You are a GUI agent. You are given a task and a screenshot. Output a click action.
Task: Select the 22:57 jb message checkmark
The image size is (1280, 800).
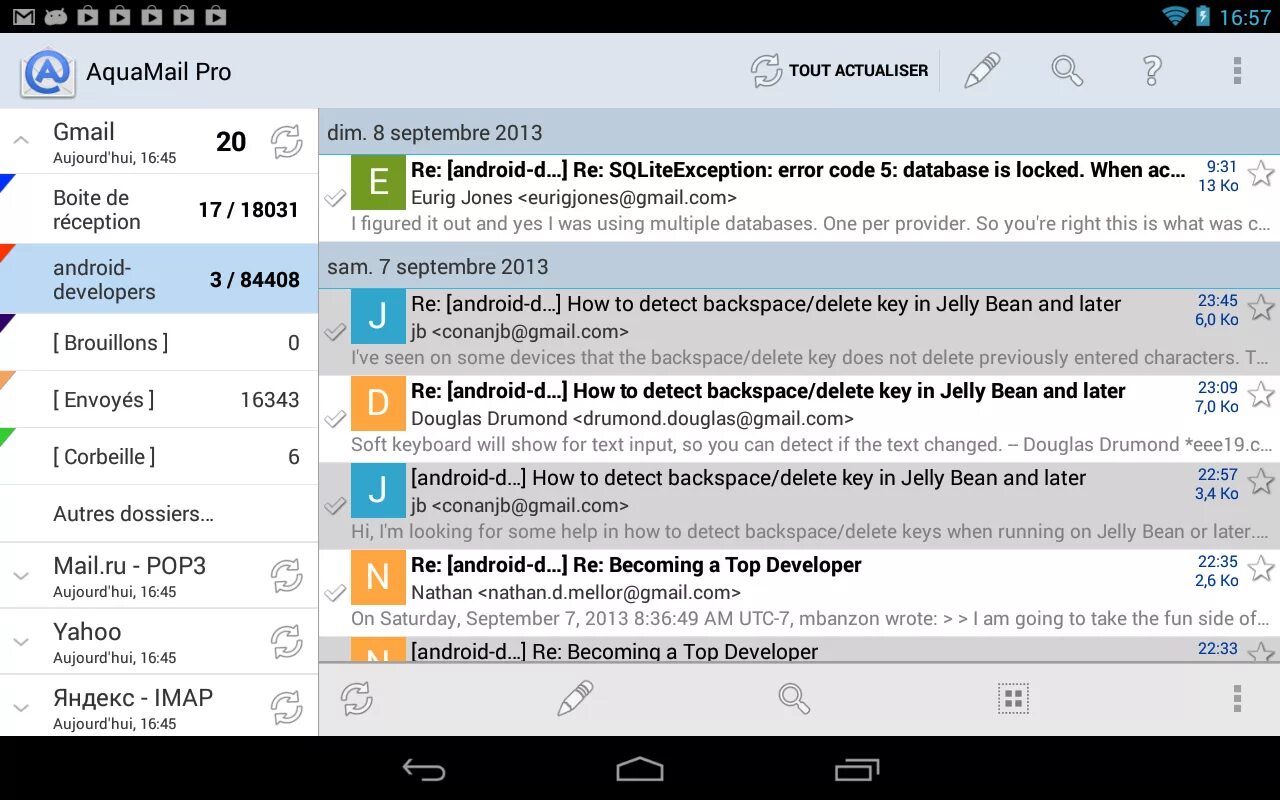(x=335, y=506)
